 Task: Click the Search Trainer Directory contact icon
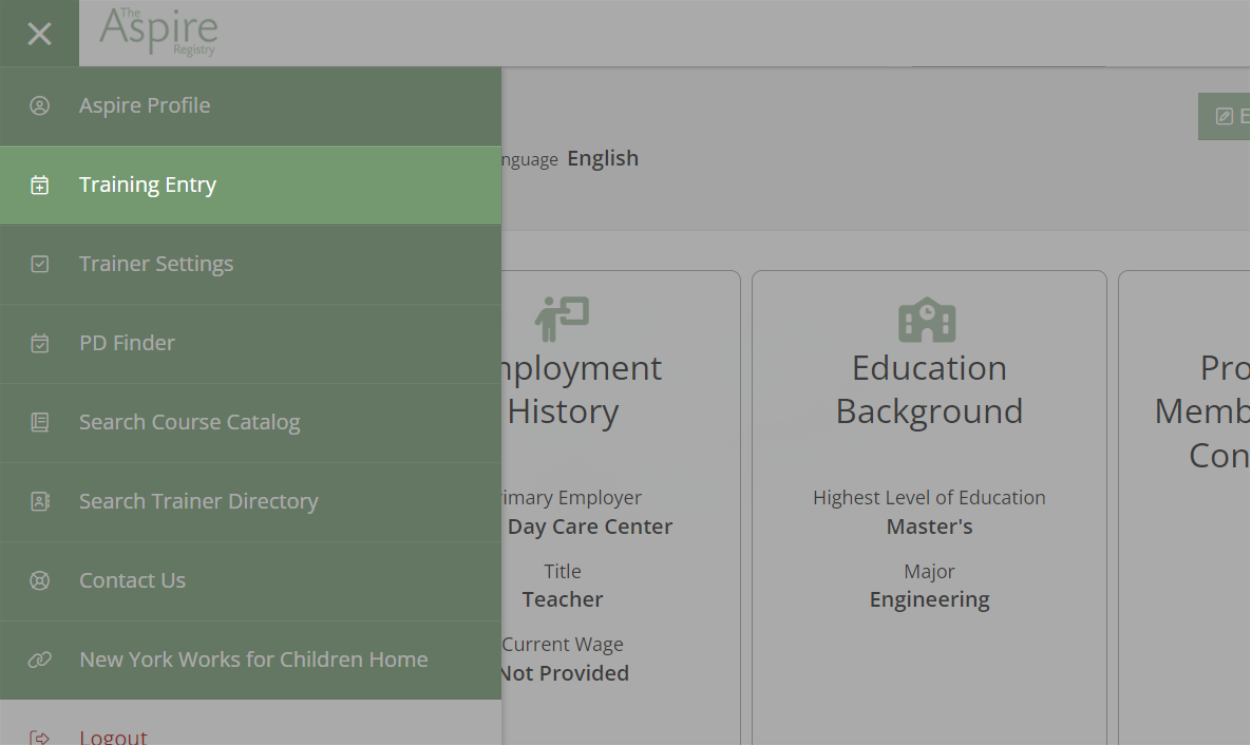pos(39,501)
